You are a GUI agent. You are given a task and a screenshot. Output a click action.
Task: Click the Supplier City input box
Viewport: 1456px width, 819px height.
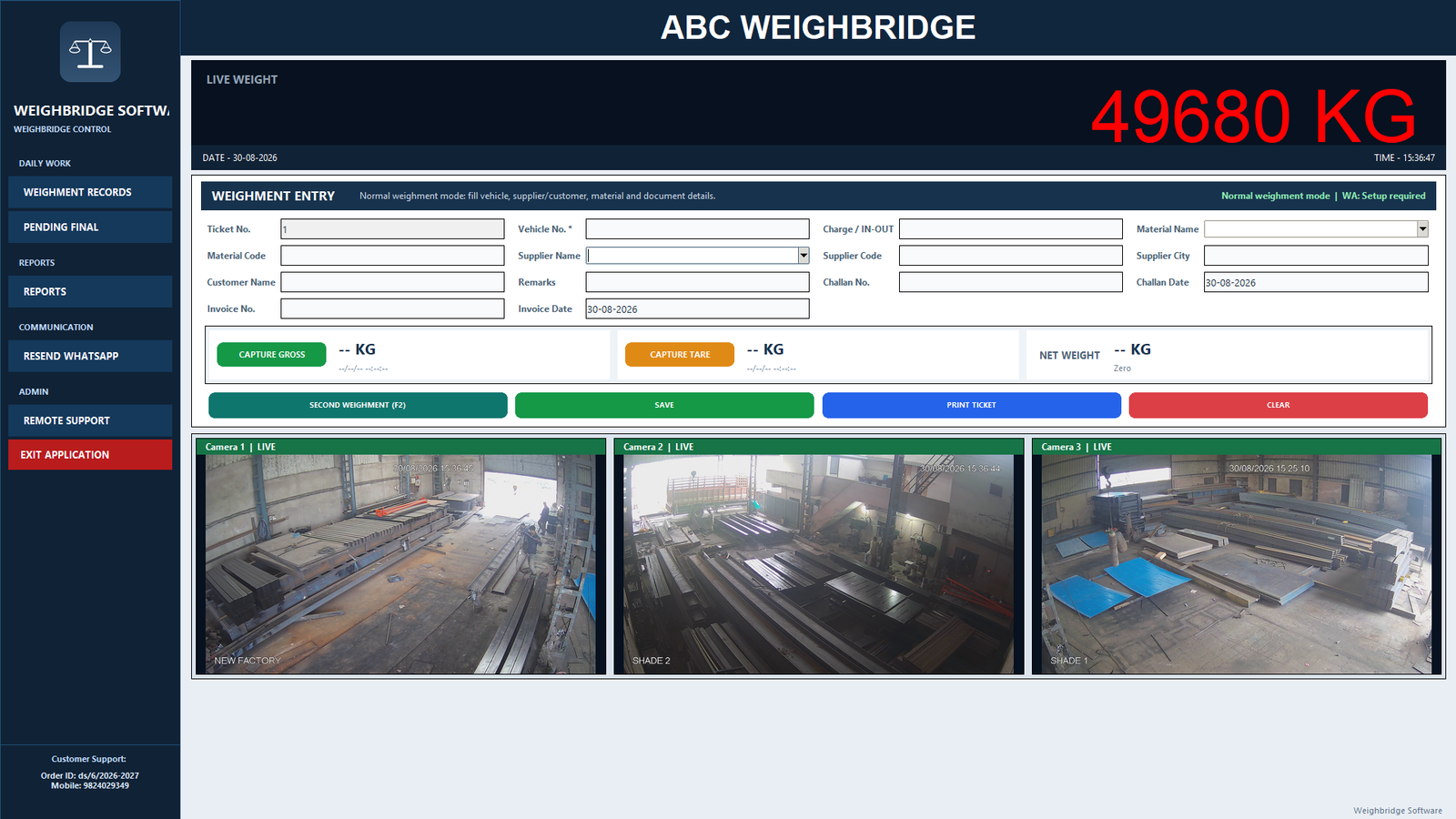1316,256
